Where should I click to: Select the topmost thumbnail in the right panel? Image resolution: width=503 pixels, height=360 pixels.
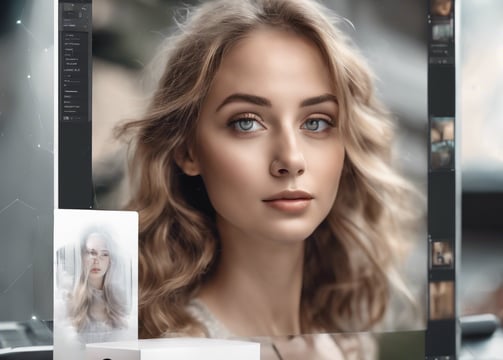pos(442,8)
